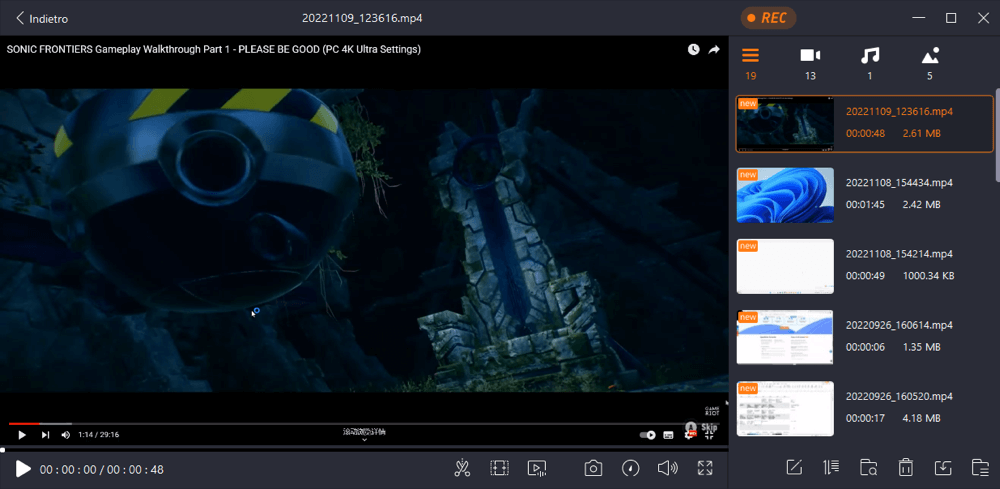Select recording 20221108_154434.mp4 thumbnail
This screenshot has height=489, width=1000.
tap(785, 195)
